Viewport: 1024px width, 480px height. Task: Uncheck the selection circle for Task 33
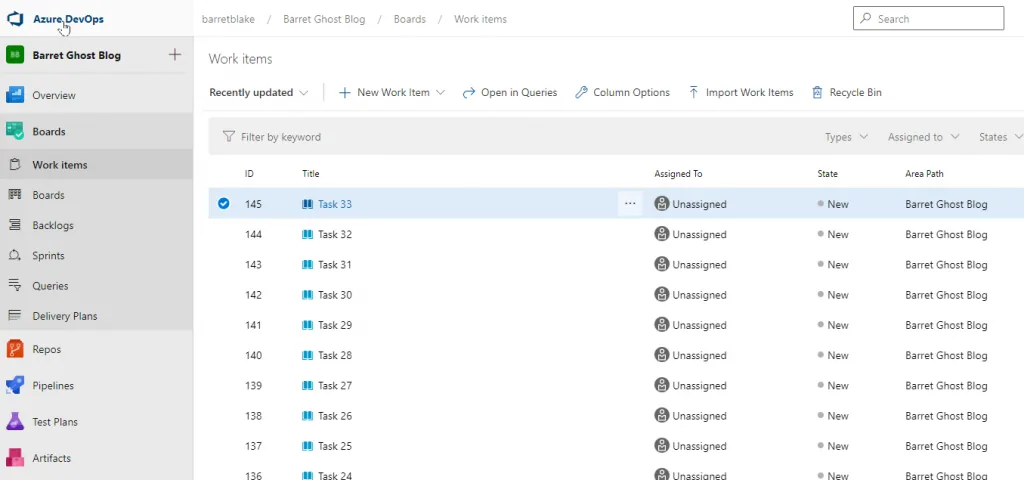223,204
